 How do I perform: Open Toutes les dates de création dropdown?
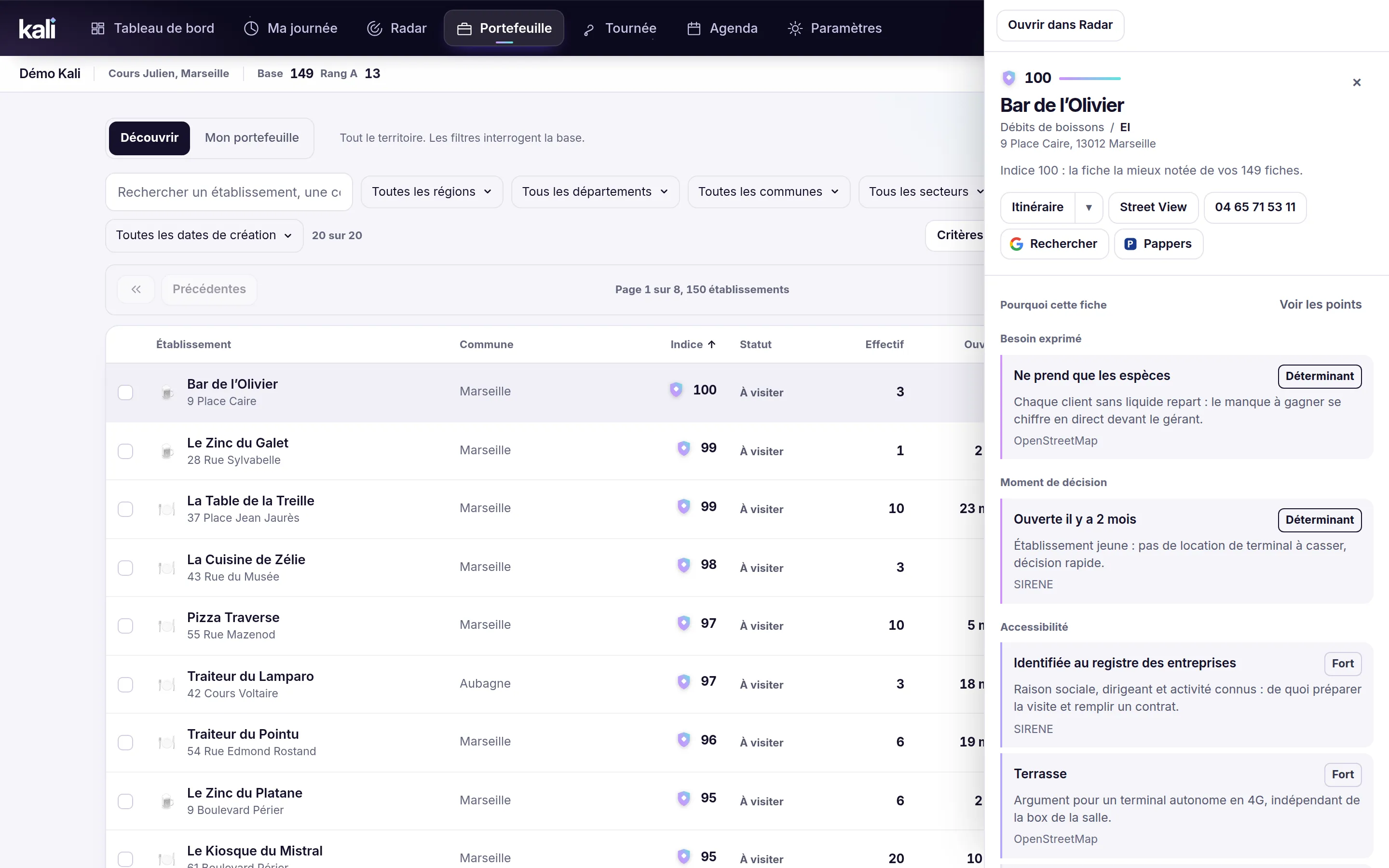point(204,235)
